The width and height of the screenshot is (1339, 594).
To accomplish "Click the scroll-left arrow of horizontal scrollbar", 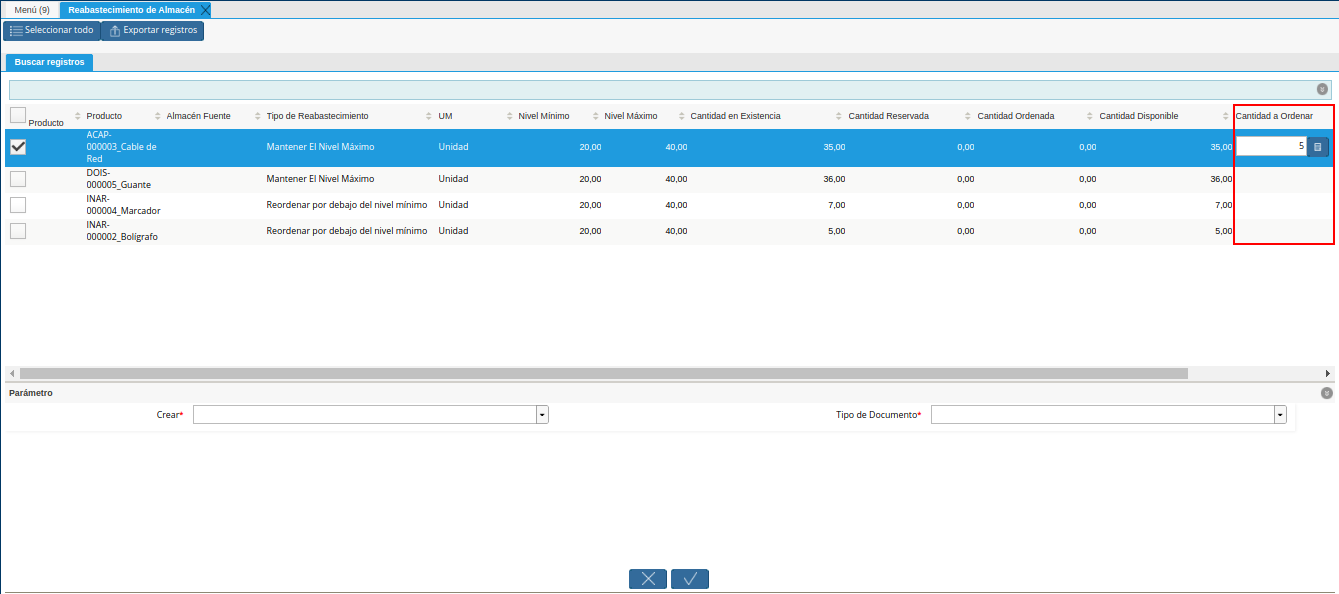I will [11, 373].
